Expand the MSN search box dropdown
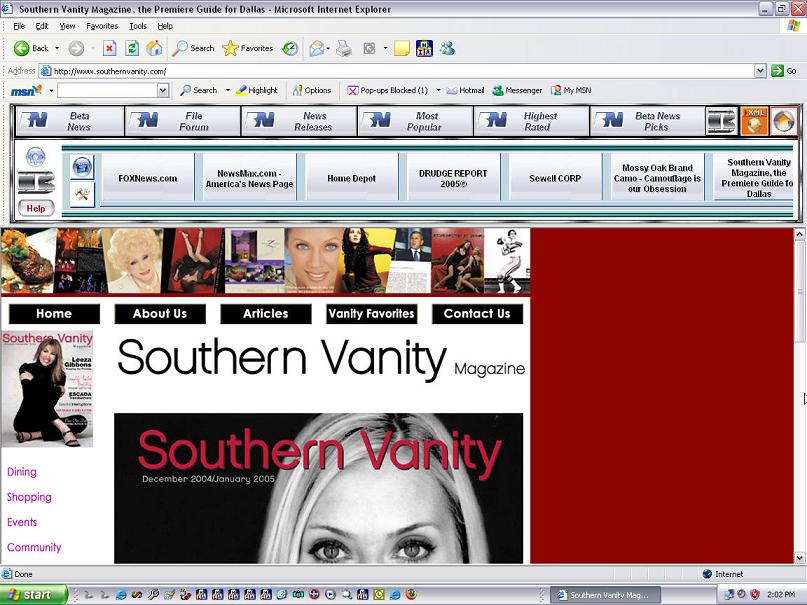 (x=163, y=91)
